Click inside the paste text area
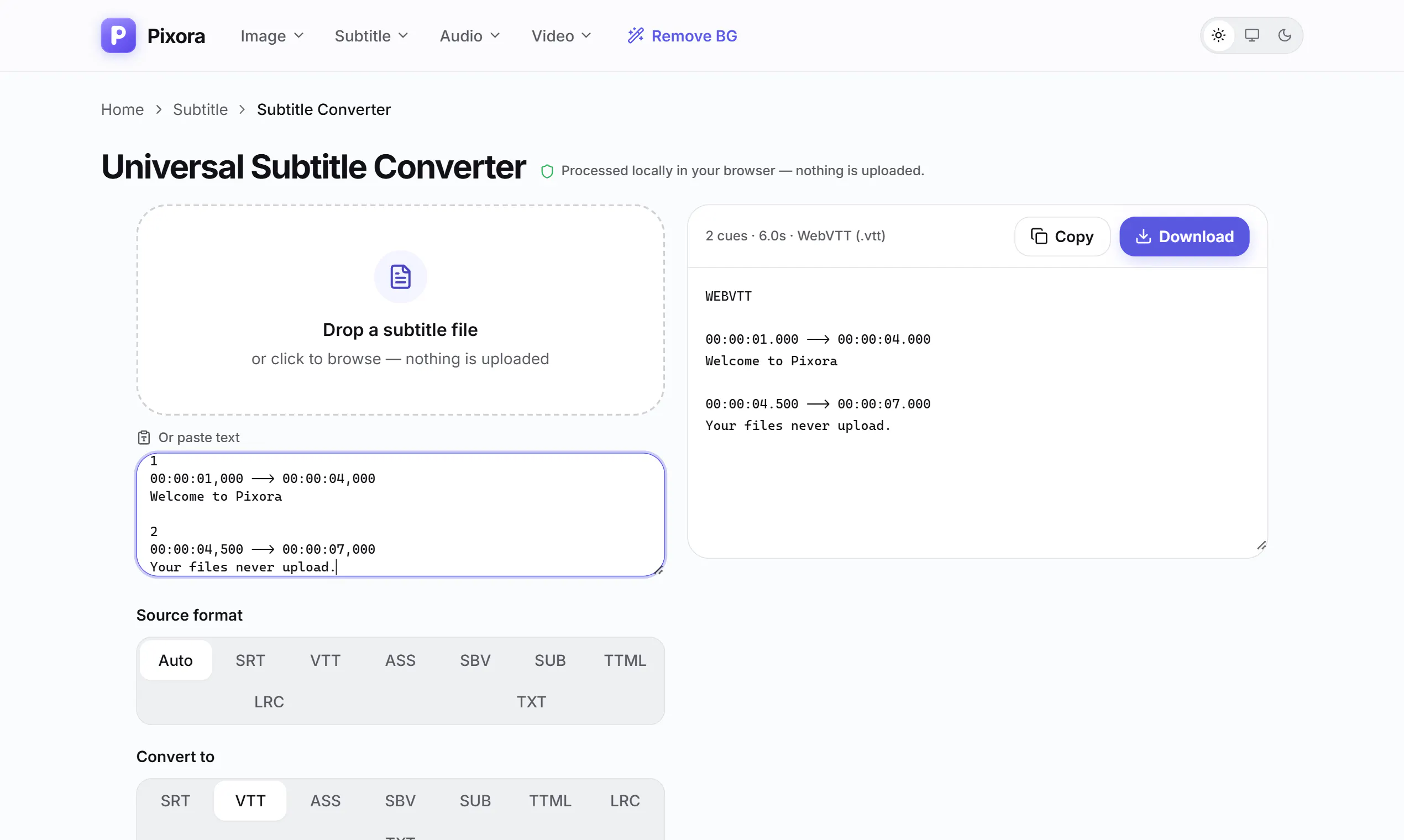 click(x=400, y=514)
